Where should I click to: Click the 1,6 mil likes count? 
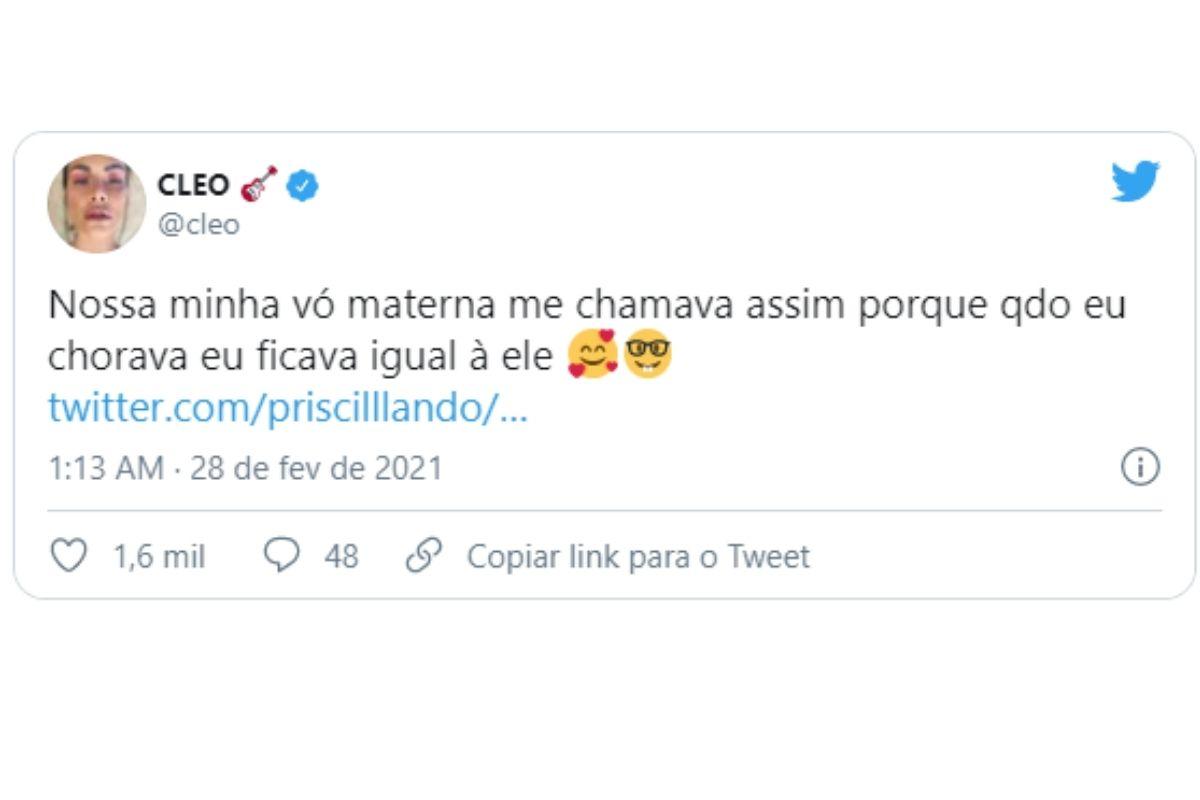click(x=159, y=557)
